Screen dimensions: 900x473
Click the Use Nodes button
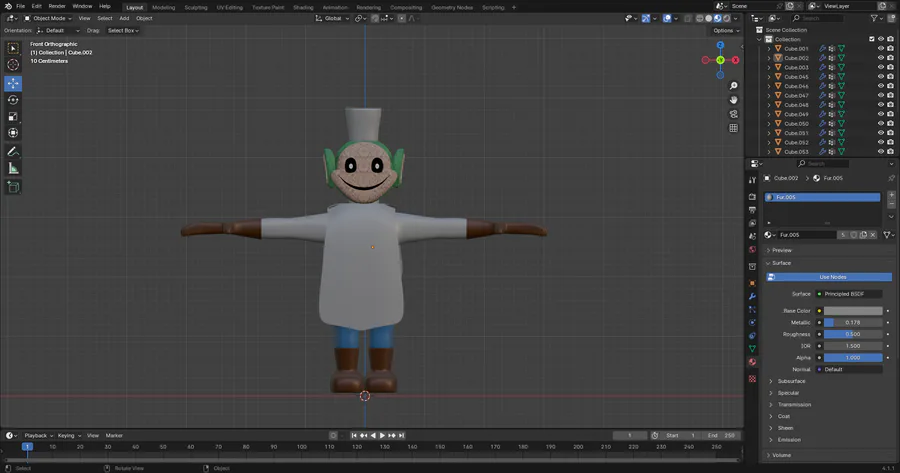tap(829, 277)
